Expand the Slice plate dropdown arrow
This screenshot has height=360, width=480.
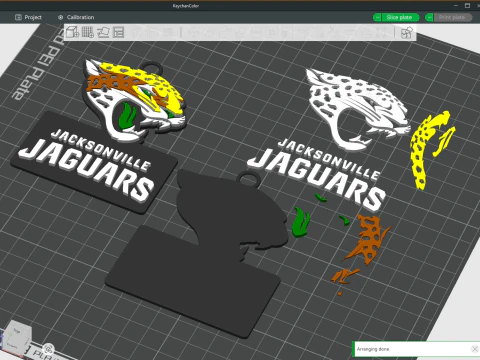click(377, 17)
